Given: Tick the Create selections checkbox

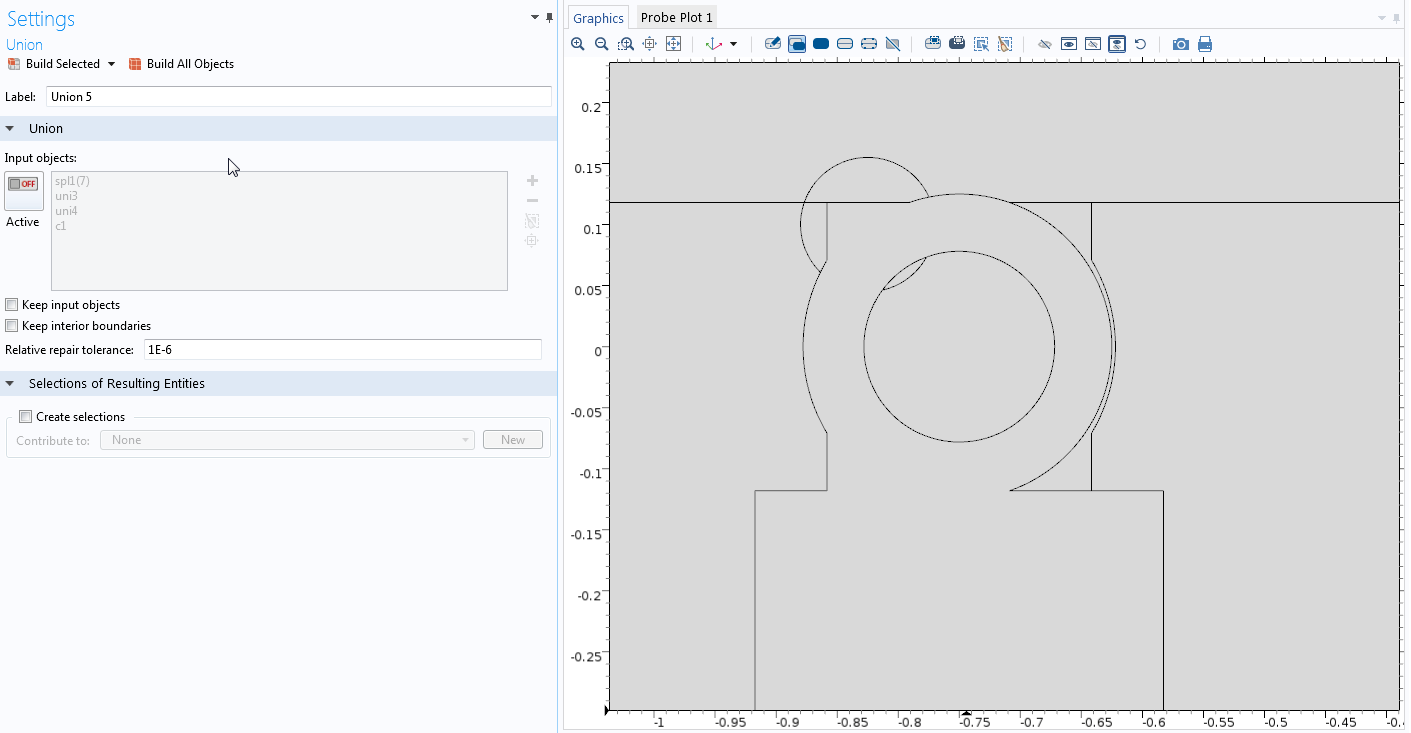Looking at the screenshot, I should coord(26,417).
